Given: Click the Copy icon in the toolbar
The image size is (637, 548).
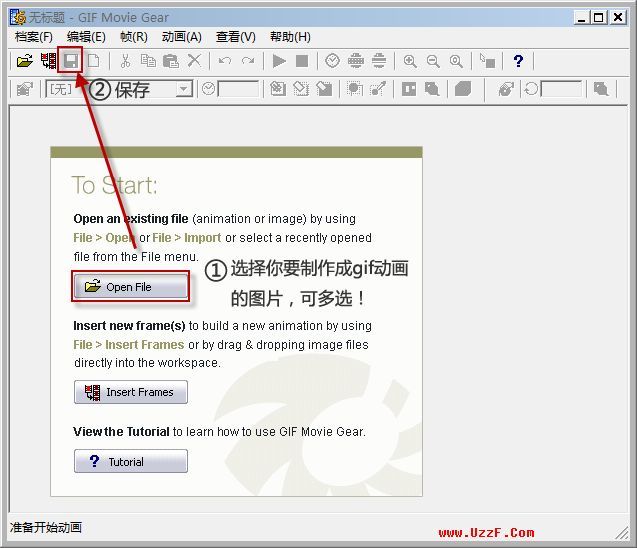Looking at the screenshot, I should 148,61.
